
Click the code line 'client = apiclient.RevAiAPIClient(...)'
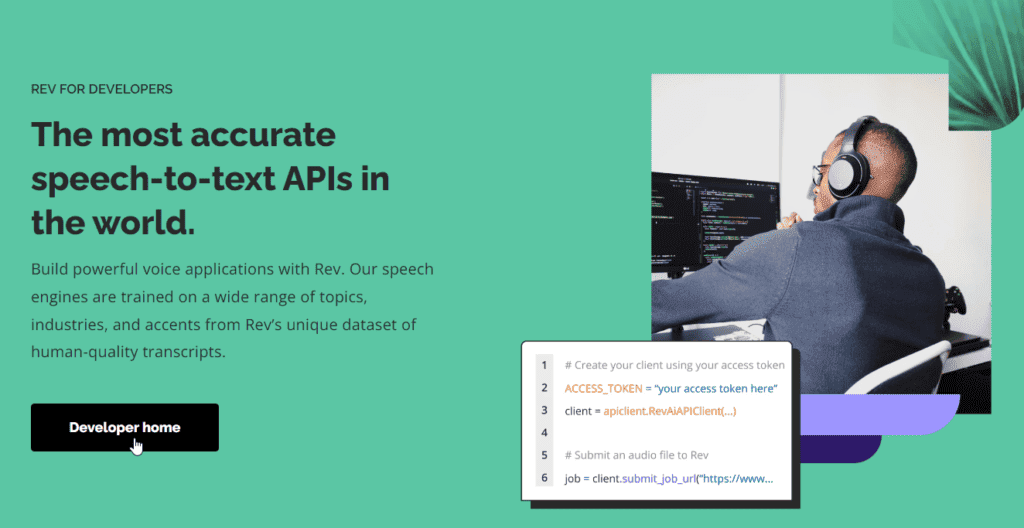(650, 411)
